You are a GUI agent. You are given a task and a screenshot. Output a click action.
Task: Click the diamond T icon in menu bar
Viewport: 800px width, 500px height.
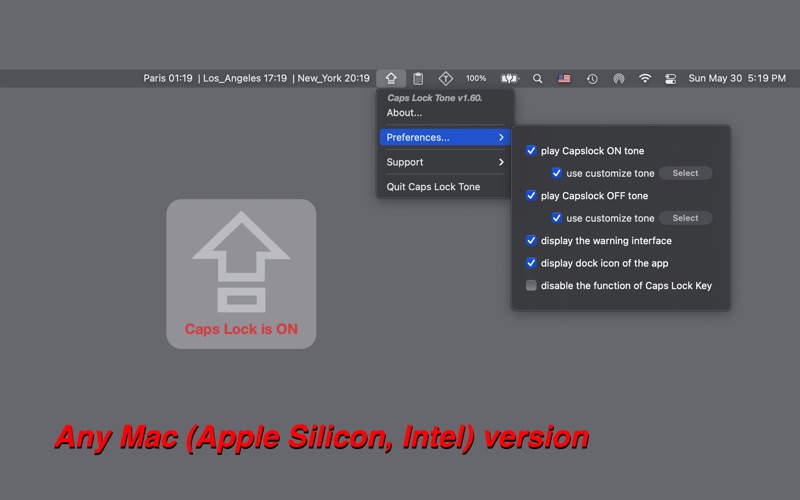pos(445,79)
